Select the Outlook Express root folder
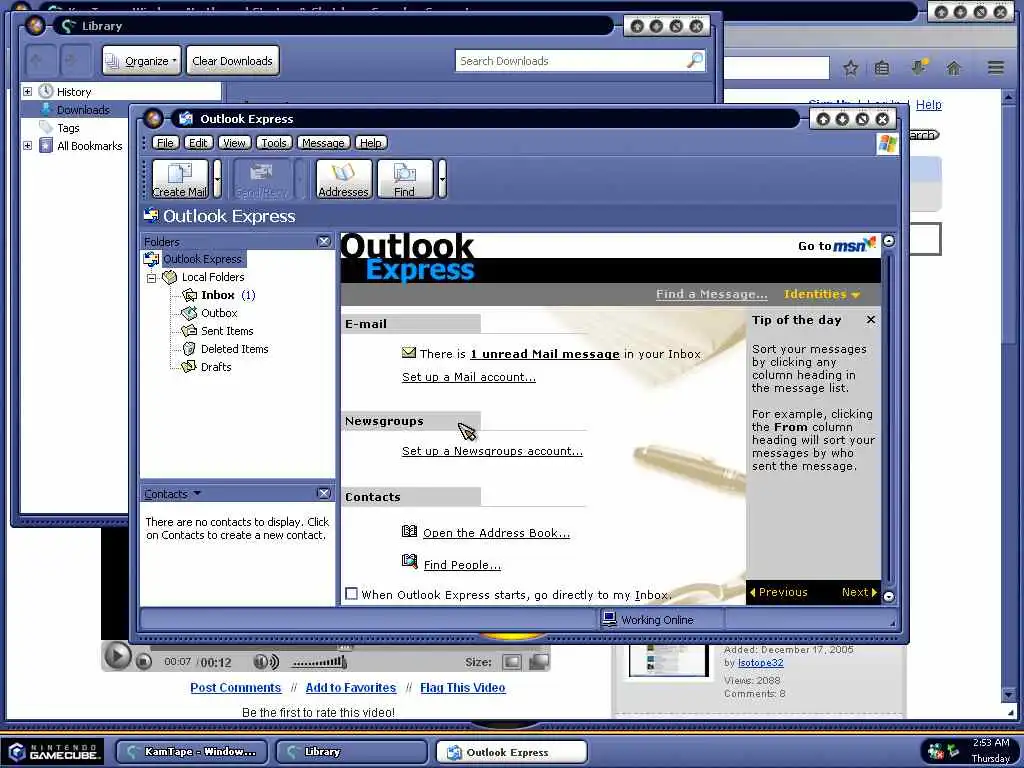This screenshot has height=768, width=1024. (x=202, y=259)
